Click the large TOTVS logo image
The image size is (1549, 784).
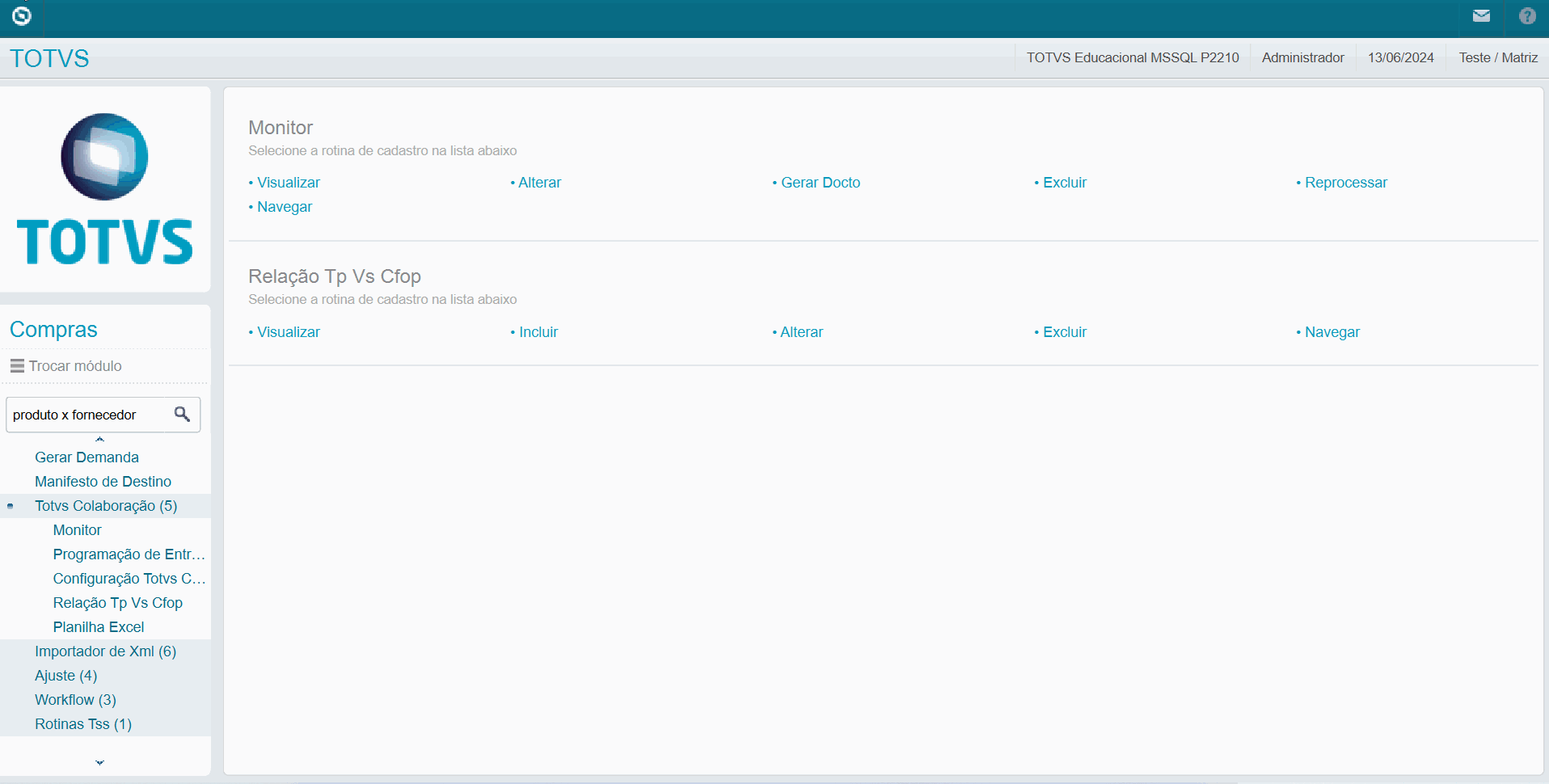pyautogui.click(x=105, y=189)
